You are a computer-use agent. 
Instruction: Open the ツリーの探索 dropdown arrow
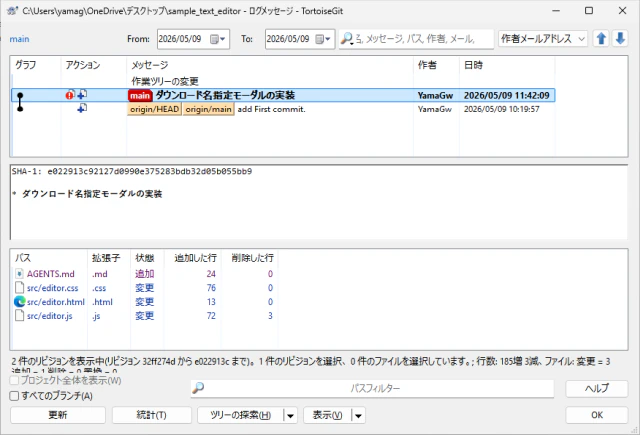click(290, 415)
